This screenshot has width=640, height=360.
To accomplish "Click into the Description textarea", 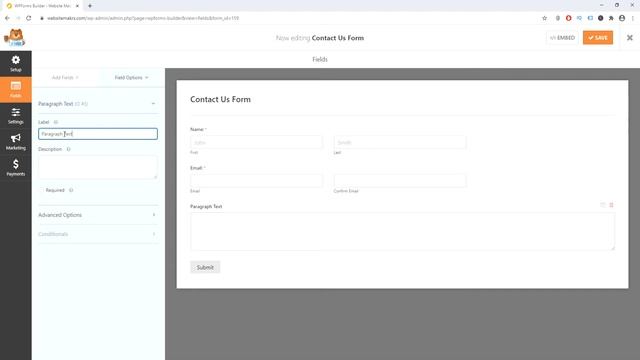I will [98, 167].
